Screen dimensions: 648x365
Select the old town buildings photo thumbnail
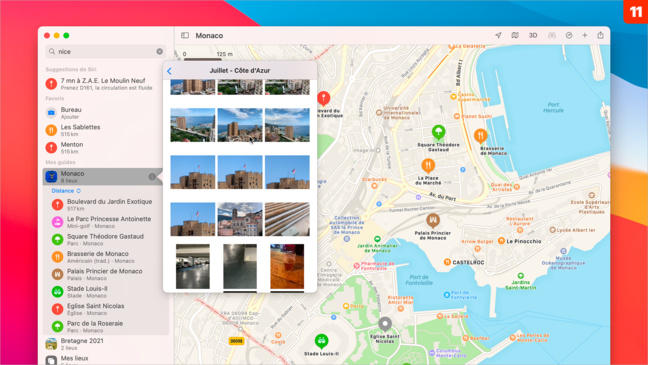coord(240,219)
